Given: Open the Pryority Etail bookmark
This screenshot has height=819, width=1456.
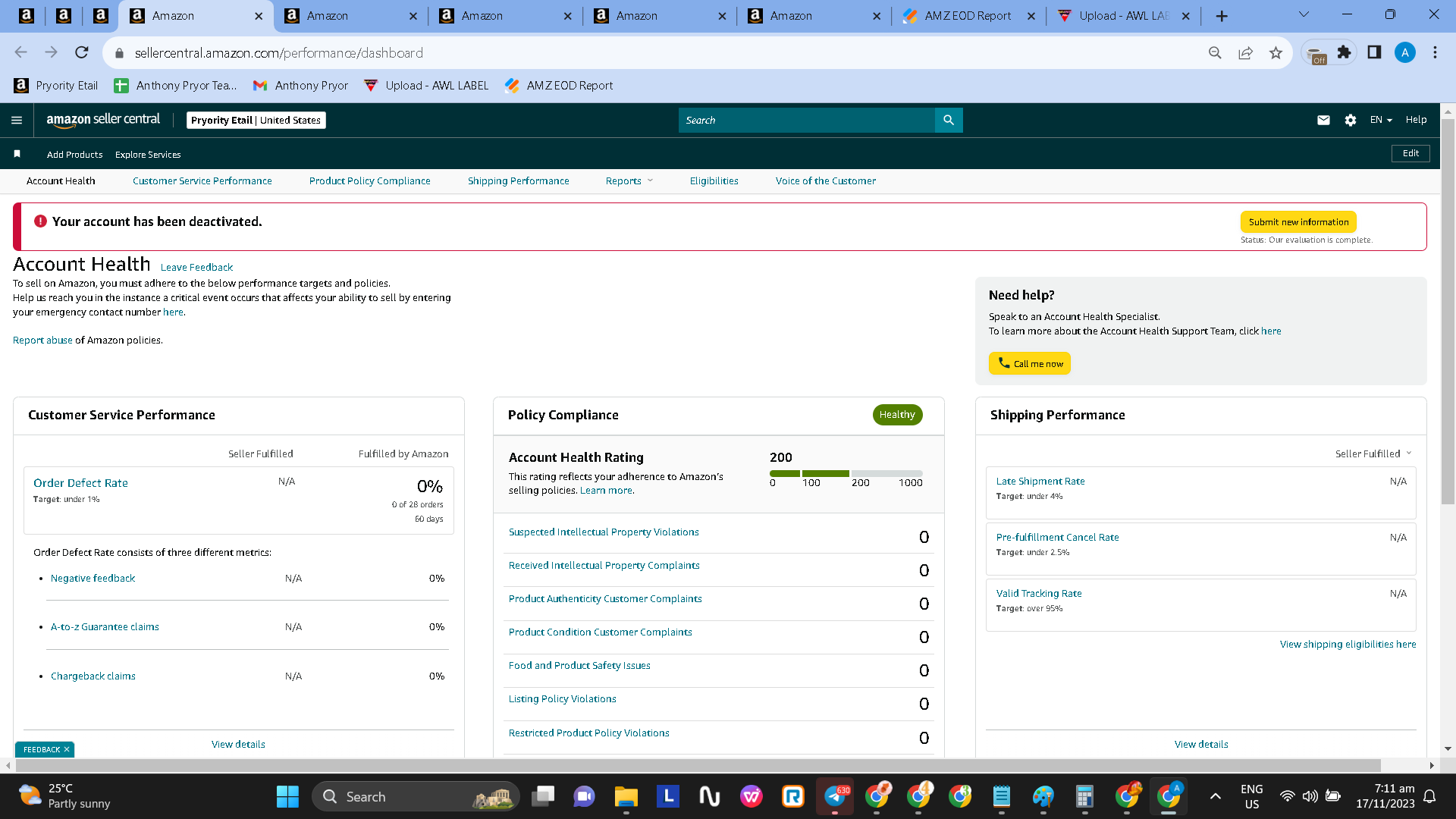Looking at the screenshot, I should coord(57,86).
